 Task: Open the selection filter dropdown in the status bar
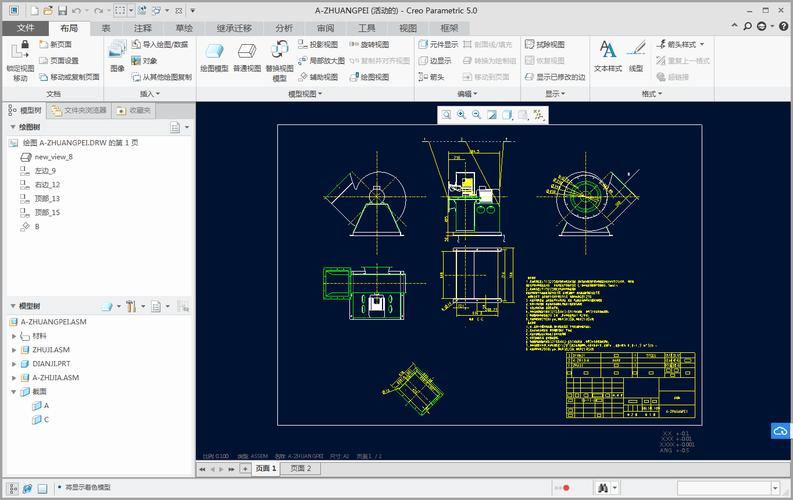tap(775, 488)
